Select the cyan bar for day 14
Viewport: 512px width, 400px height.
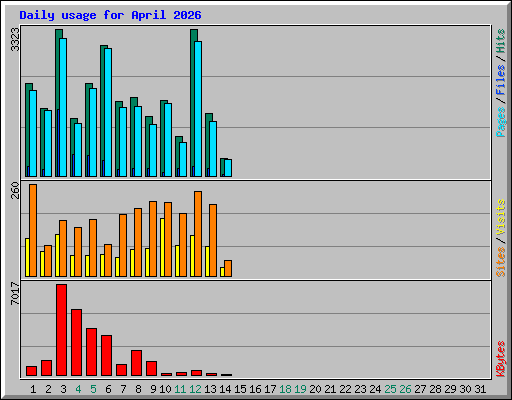click(228, 168)
